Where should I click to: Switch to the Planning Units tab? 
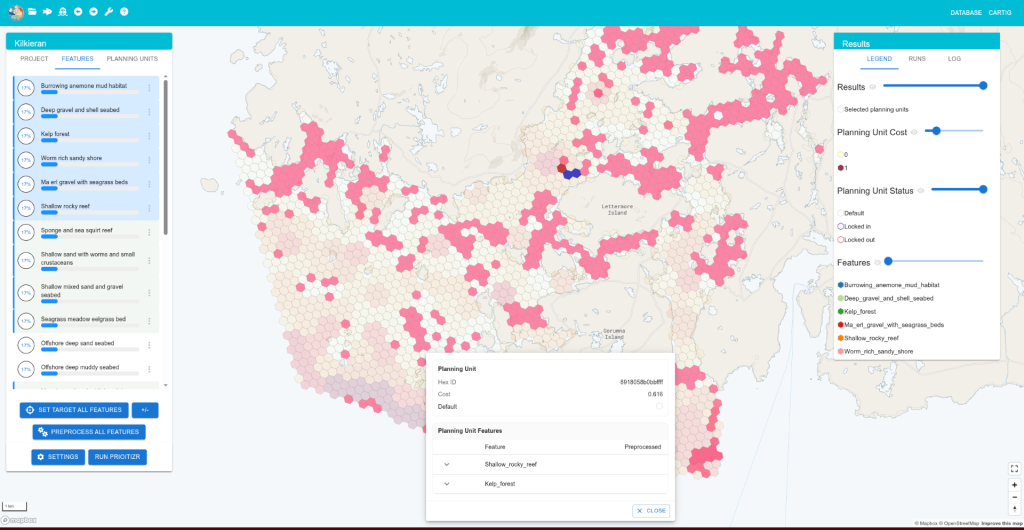click(132, 59)
